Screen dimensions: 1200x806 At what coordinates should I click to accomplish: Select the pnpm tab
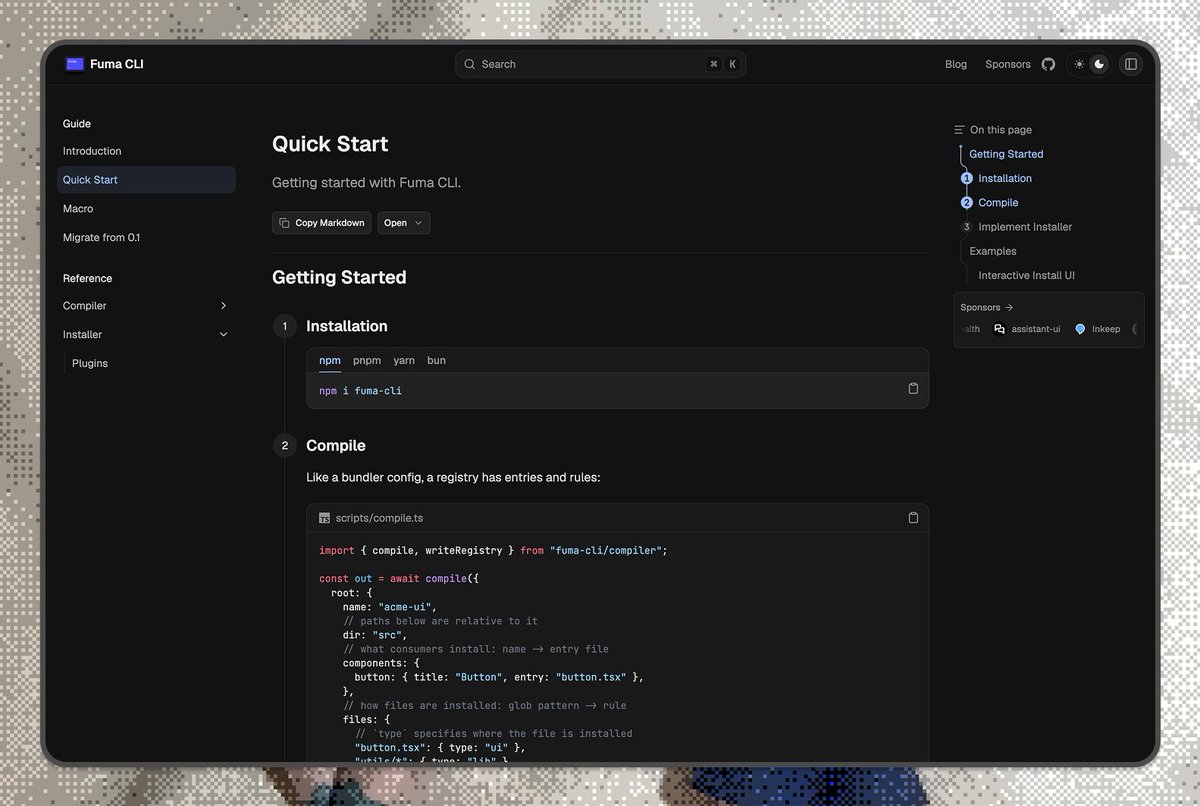[367, 360]
